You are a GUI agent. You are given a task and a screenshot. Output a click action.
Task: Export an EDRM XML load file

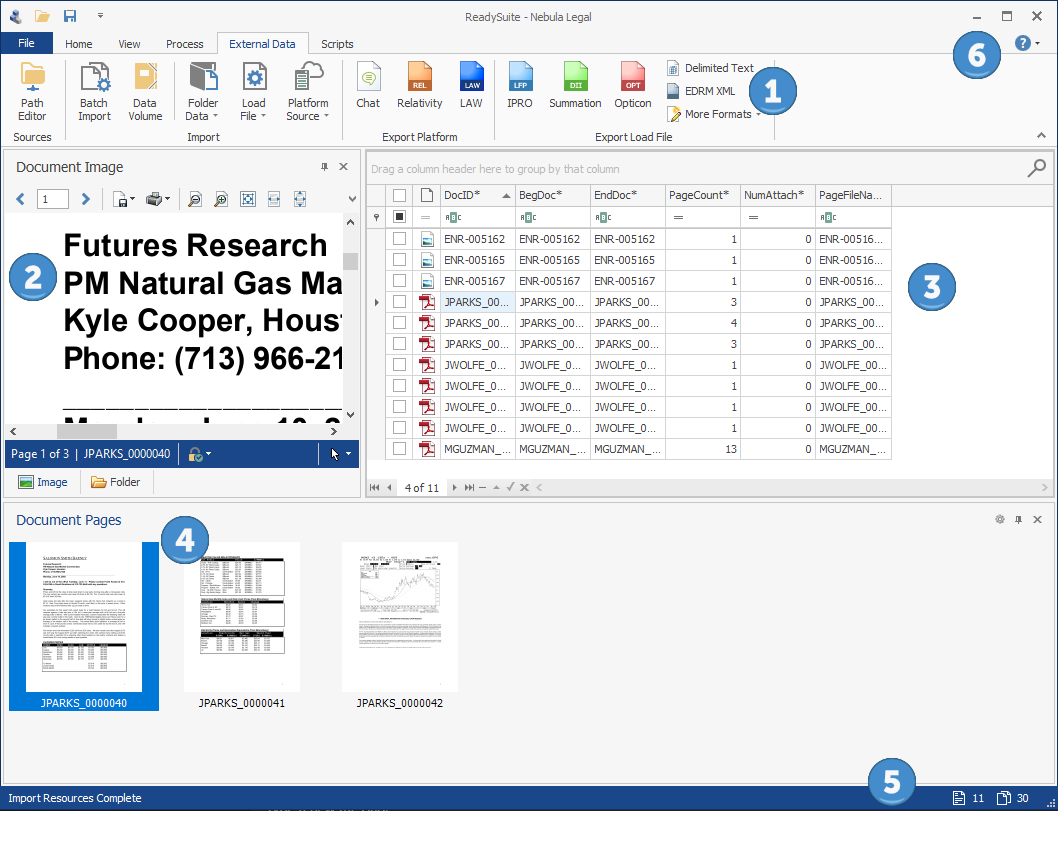[x=701, y=91]
